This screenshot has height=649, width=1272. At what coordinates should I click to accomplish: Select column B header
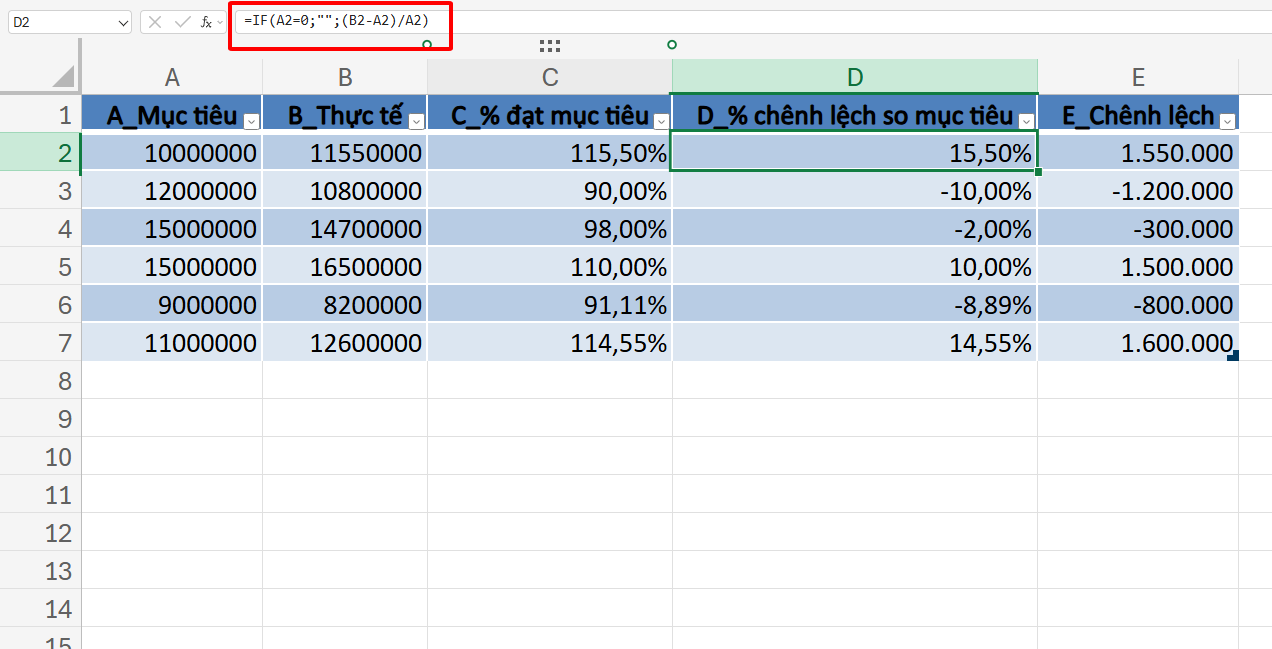click(345, 77)
